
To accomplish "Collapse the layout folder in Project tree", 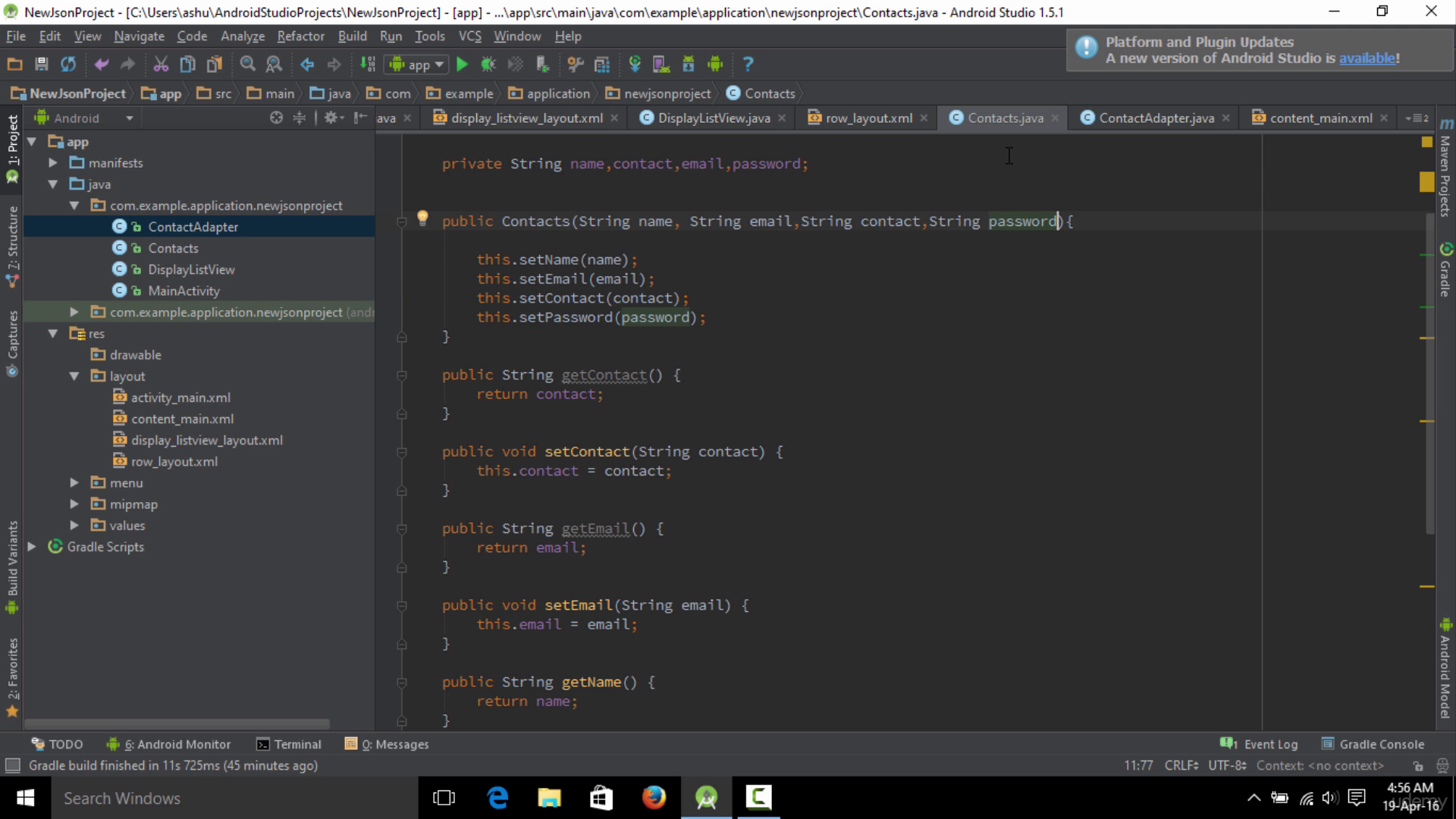I will coord(74,375).
